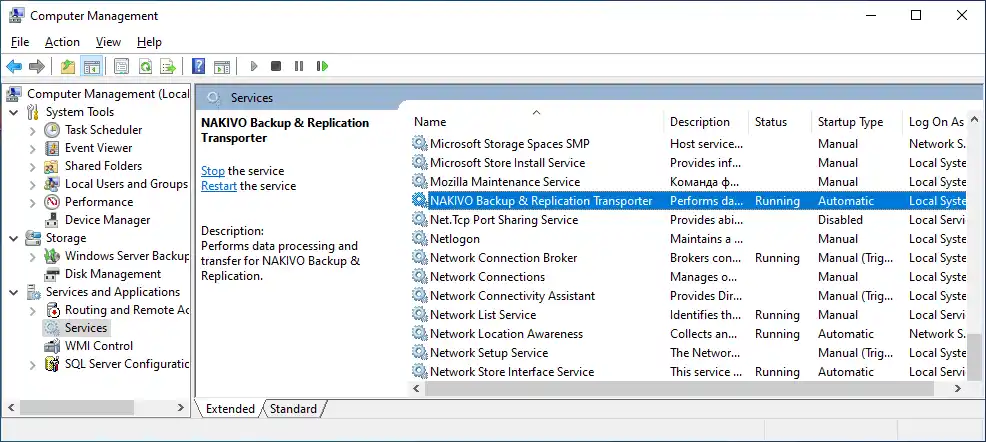The height and width of the screenshot is (442, 986).
Task: Click the Back arrow toolbar icon
Action: point(14,66)
